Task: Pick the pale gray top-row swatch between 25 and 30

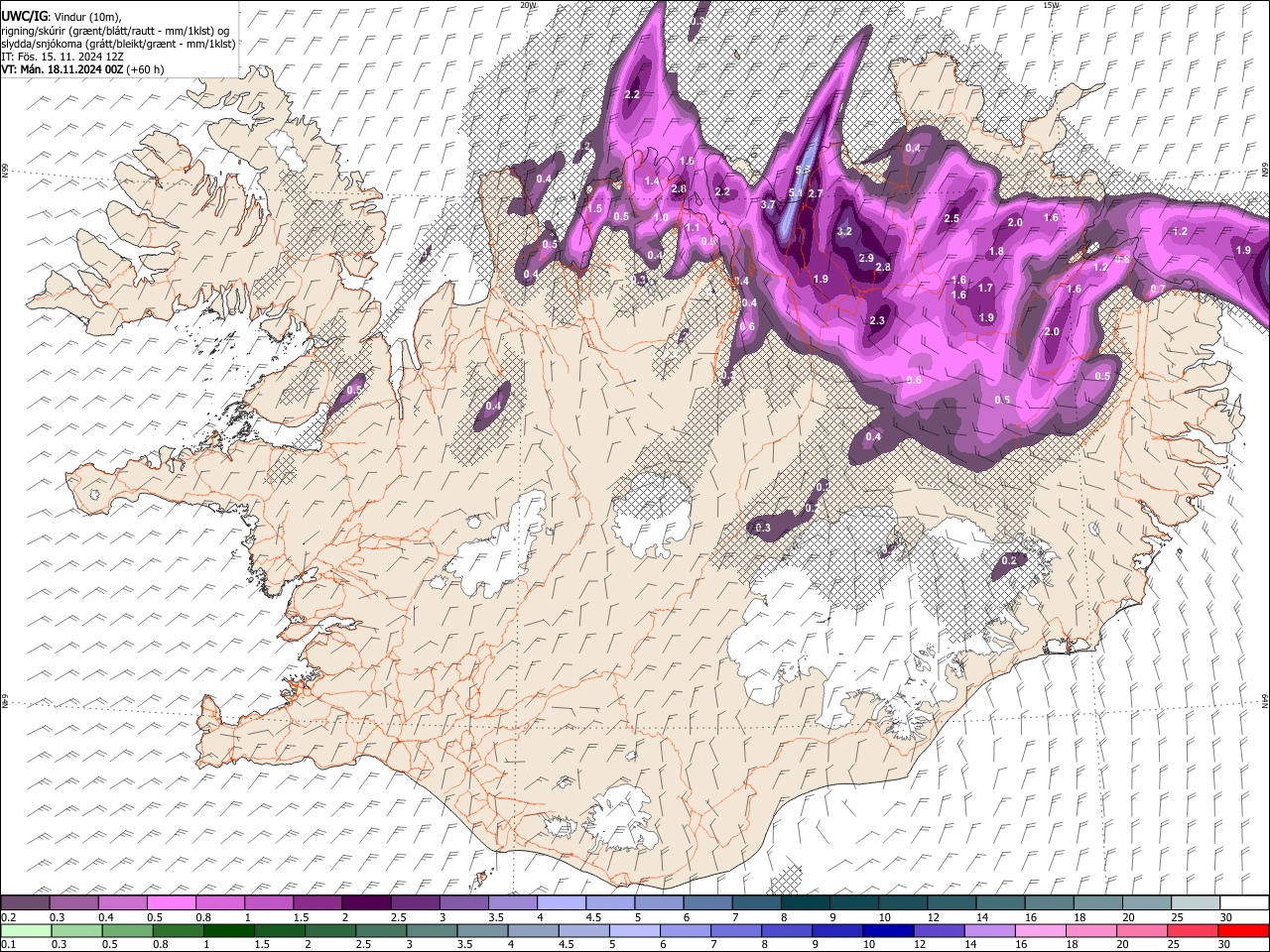Action: [x=1196, y=902]
